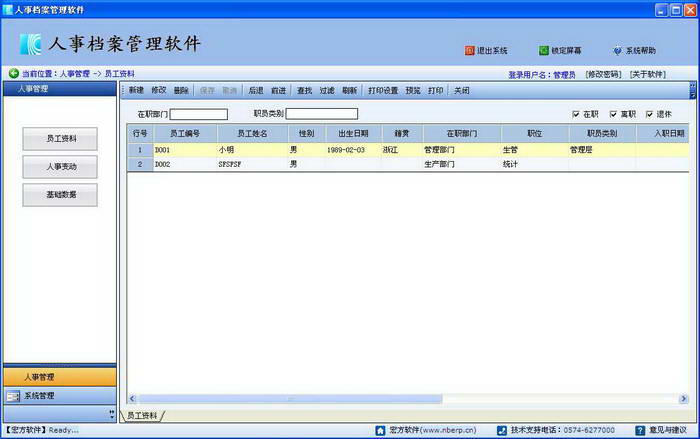Image resolution: width=700 pixels, height=439 pixels.
Task: Toggle the 离职 checkbox
Action: pos(613,114)
